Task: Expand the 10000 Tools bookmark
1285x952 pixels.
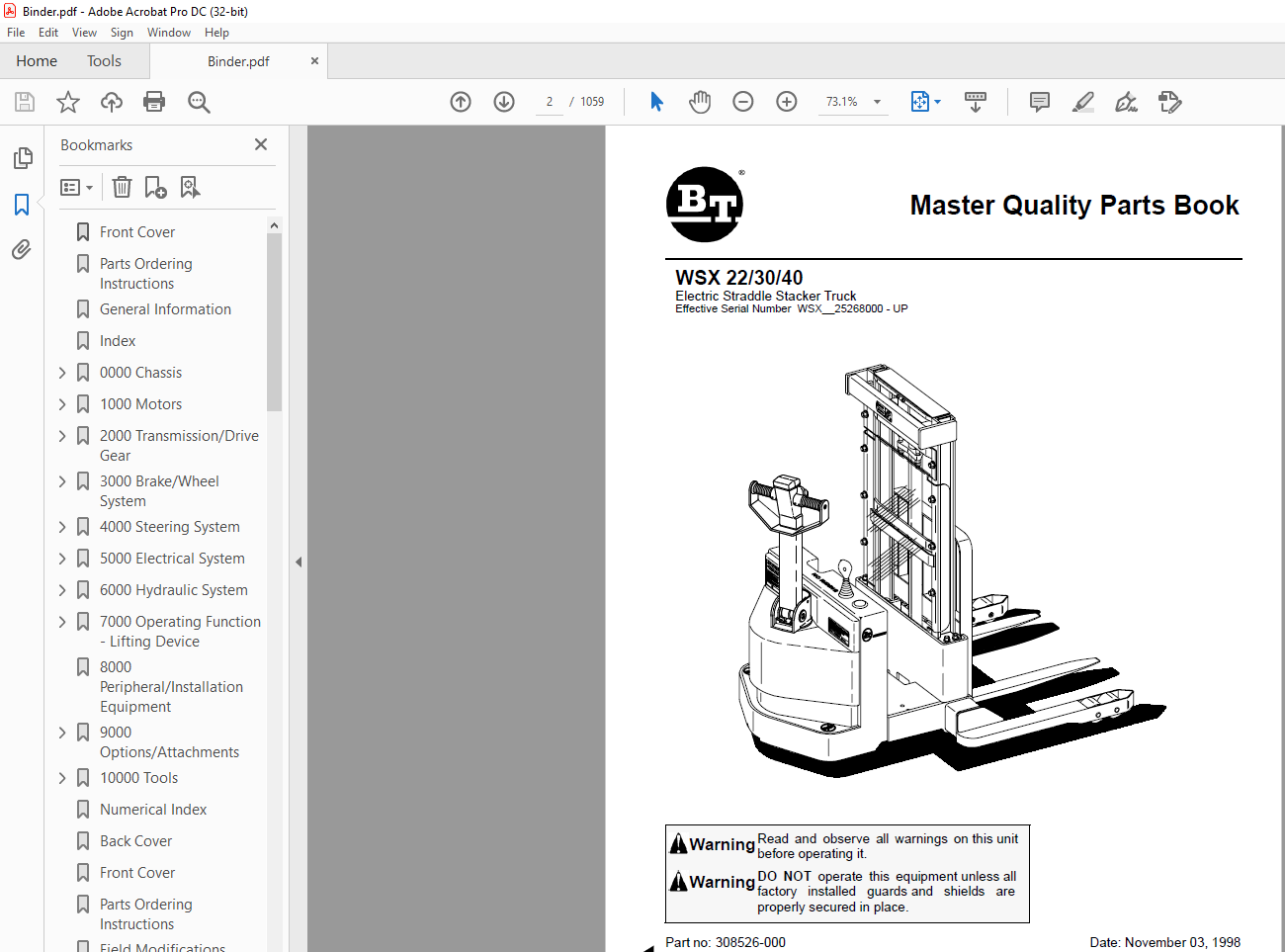Action: click(62, 778)
